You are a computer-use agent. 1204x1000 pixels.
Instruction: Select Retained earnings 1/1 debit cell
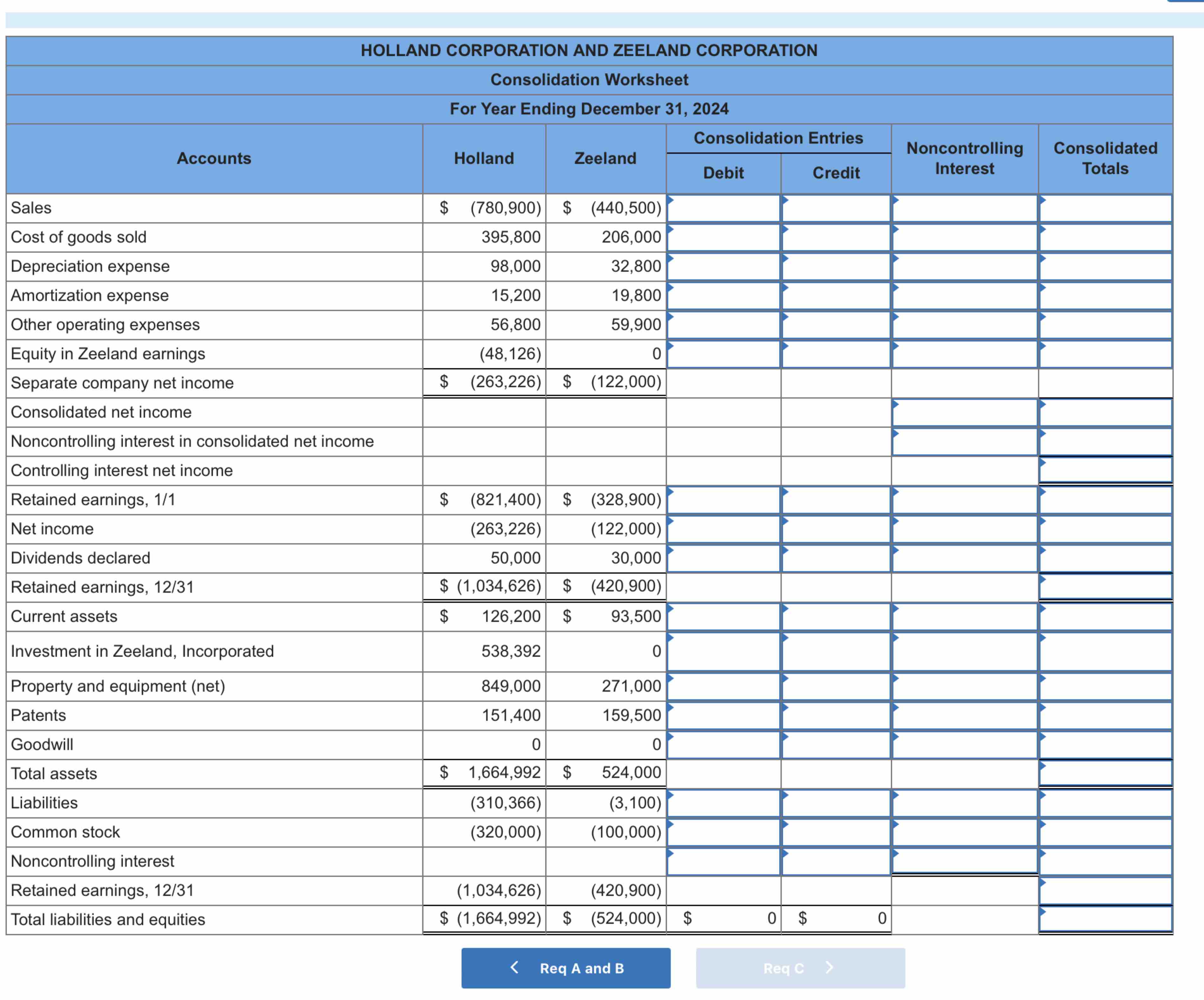[x=723, y=500]
